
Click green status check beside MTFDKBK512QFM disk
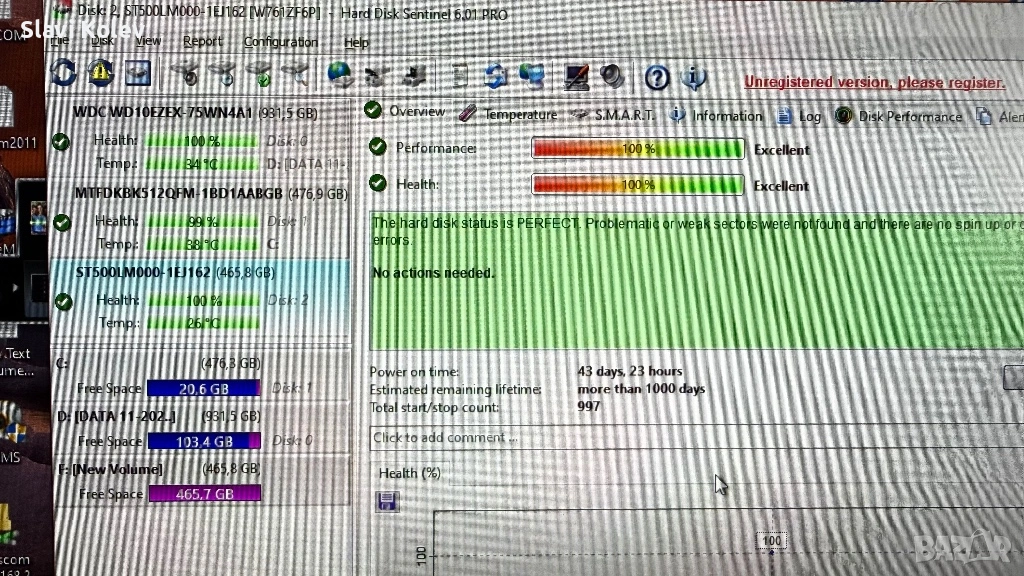click(x=62, y=223)
